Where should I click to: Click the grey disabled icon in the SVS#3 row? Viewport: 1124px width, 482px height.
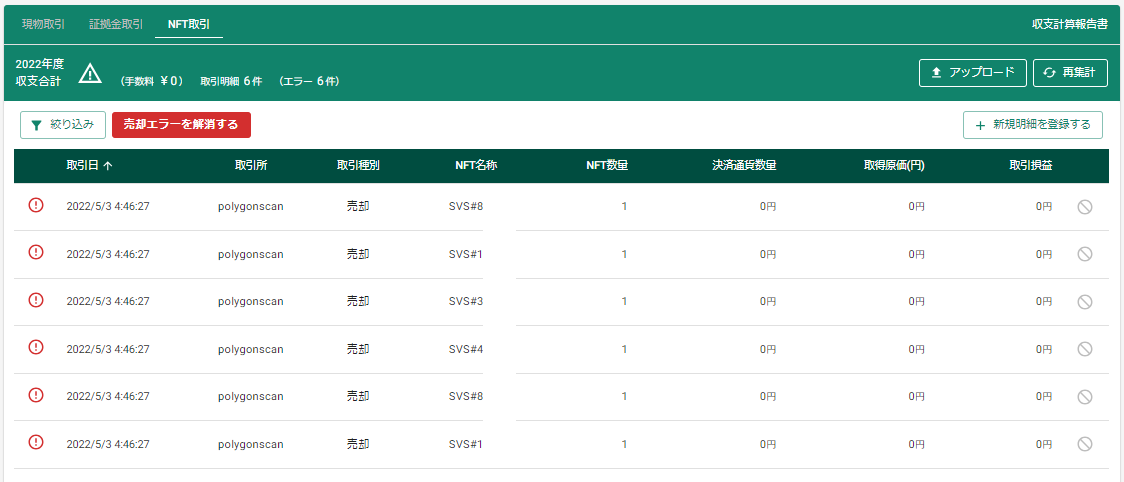click(1085, 302)
